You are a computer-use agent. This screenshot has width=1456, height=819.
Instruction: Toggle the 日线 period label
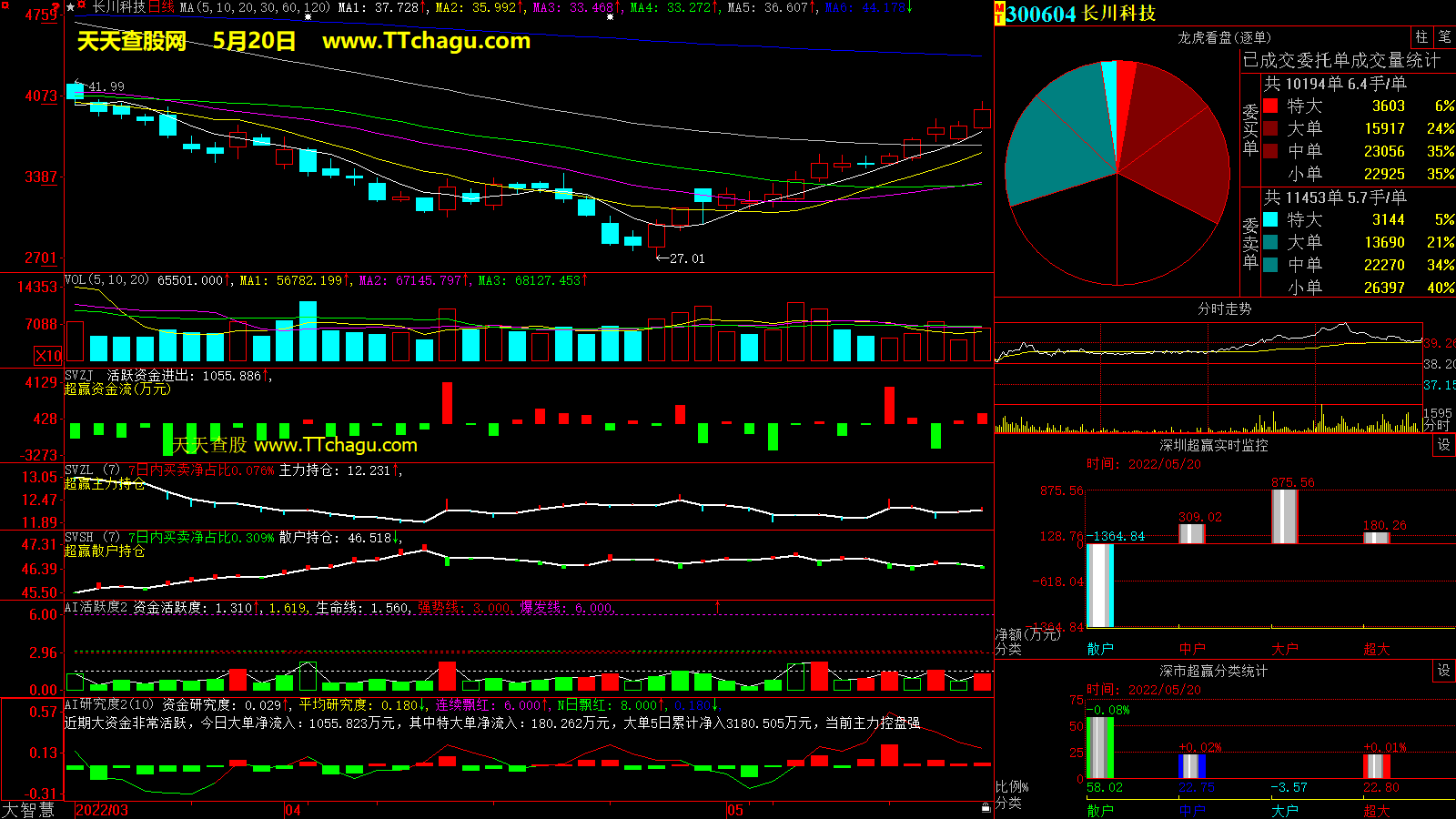161,7
